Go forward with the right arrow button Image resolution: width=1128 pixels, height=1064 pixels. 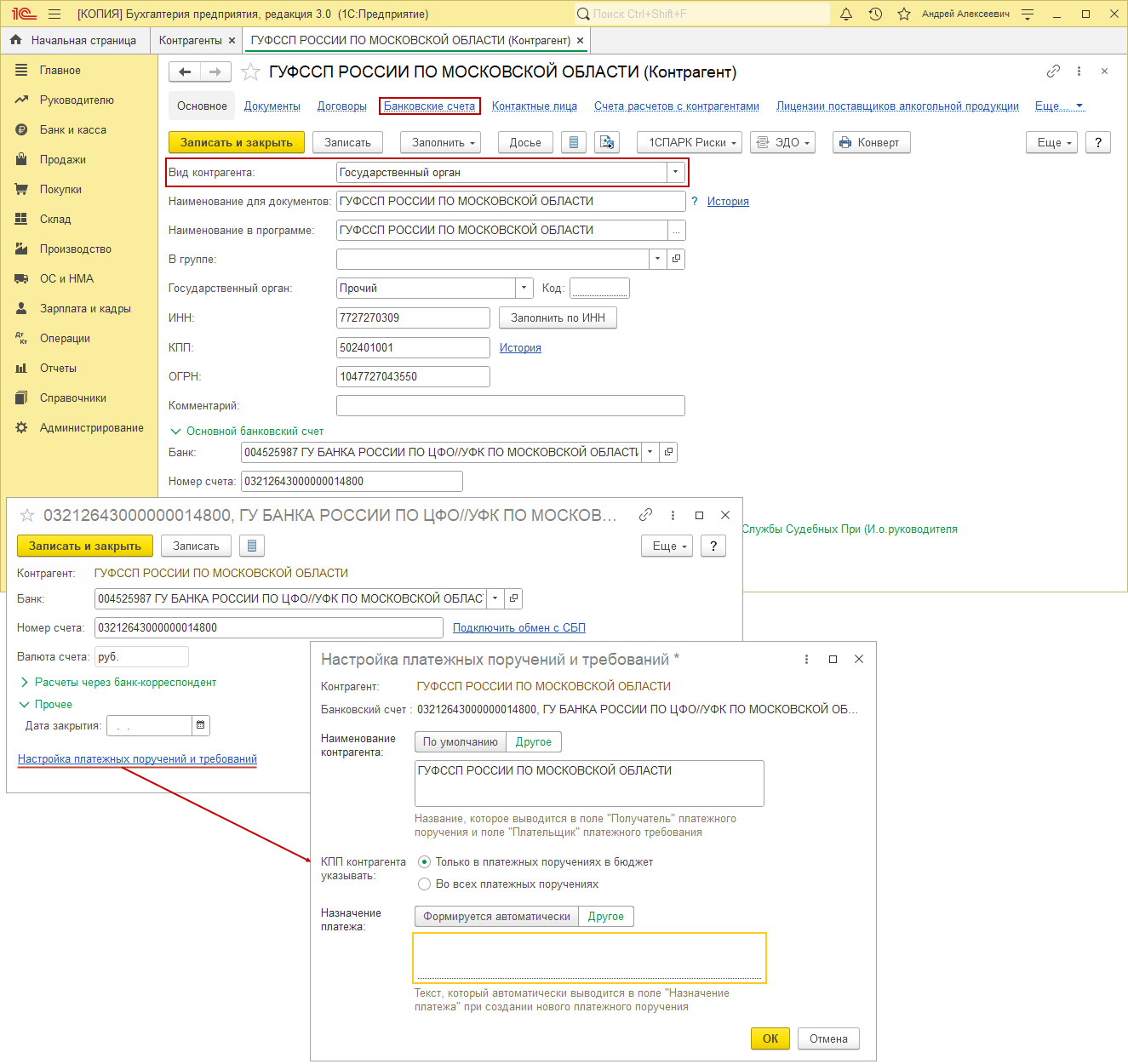point(215,72)
